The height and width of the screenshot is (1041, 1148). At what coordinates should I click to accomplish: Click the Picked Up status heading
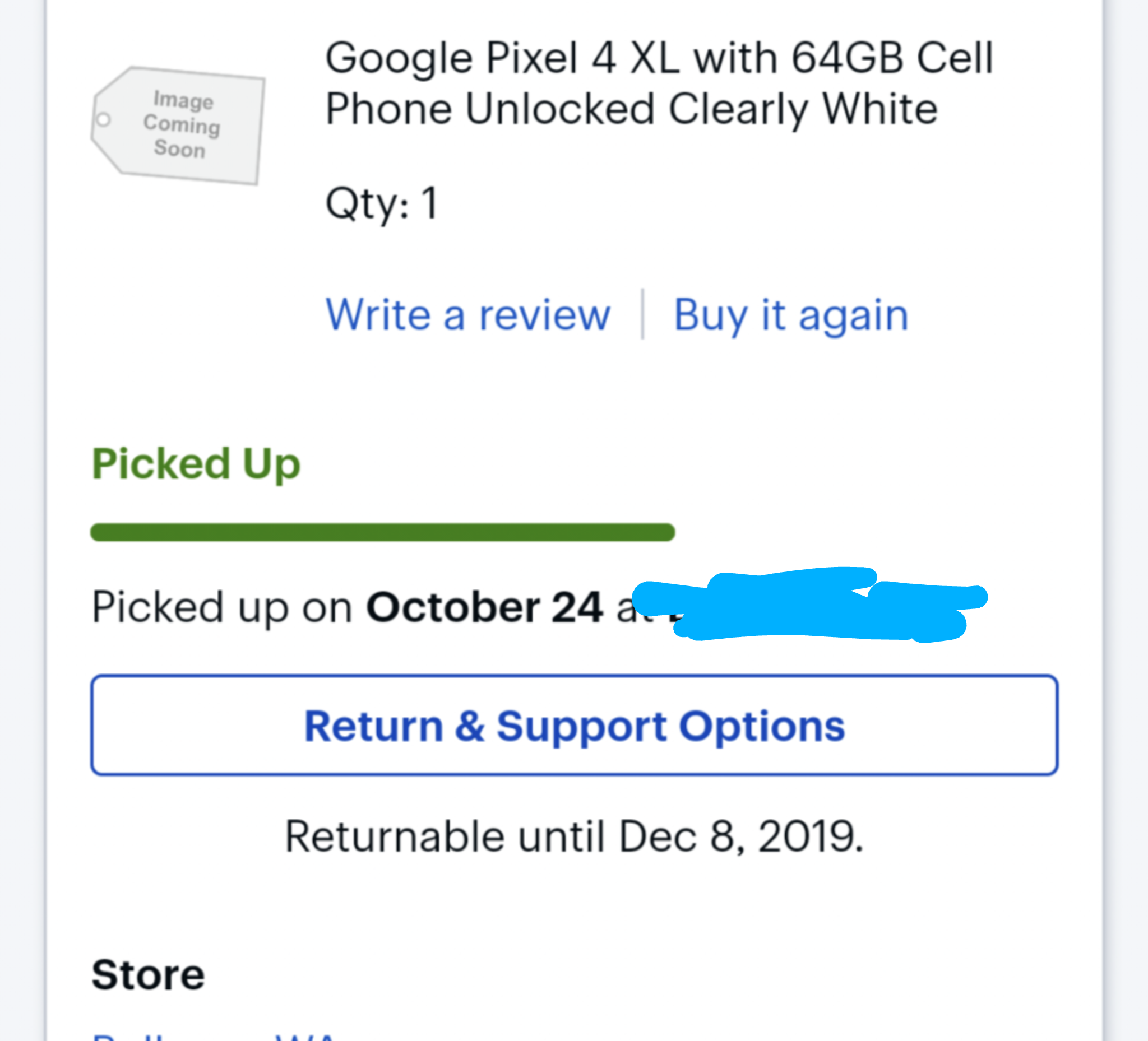click(x=196, y=464)
